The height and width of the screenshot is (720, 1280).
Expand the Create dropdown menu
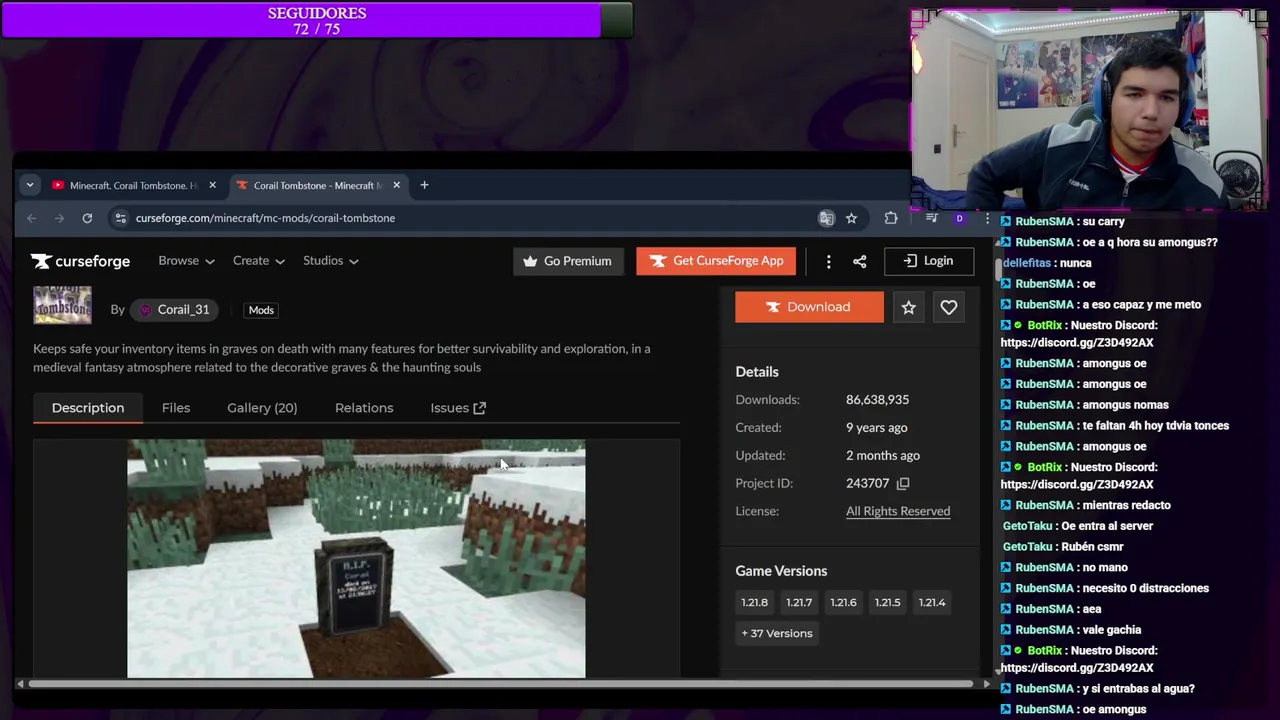(x=258, y=261)
